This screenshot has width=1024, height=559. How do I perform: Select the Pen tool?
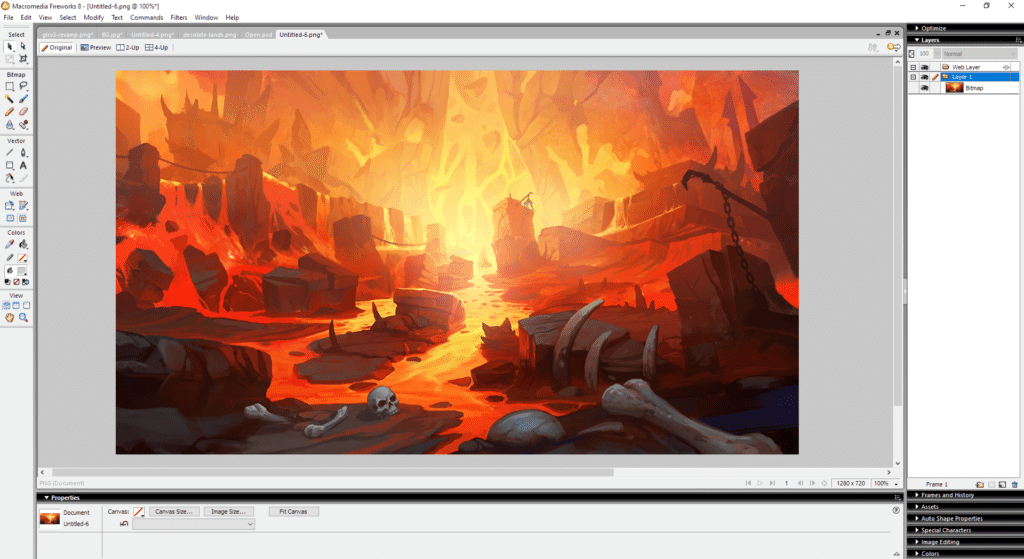(x=23, y=152)
